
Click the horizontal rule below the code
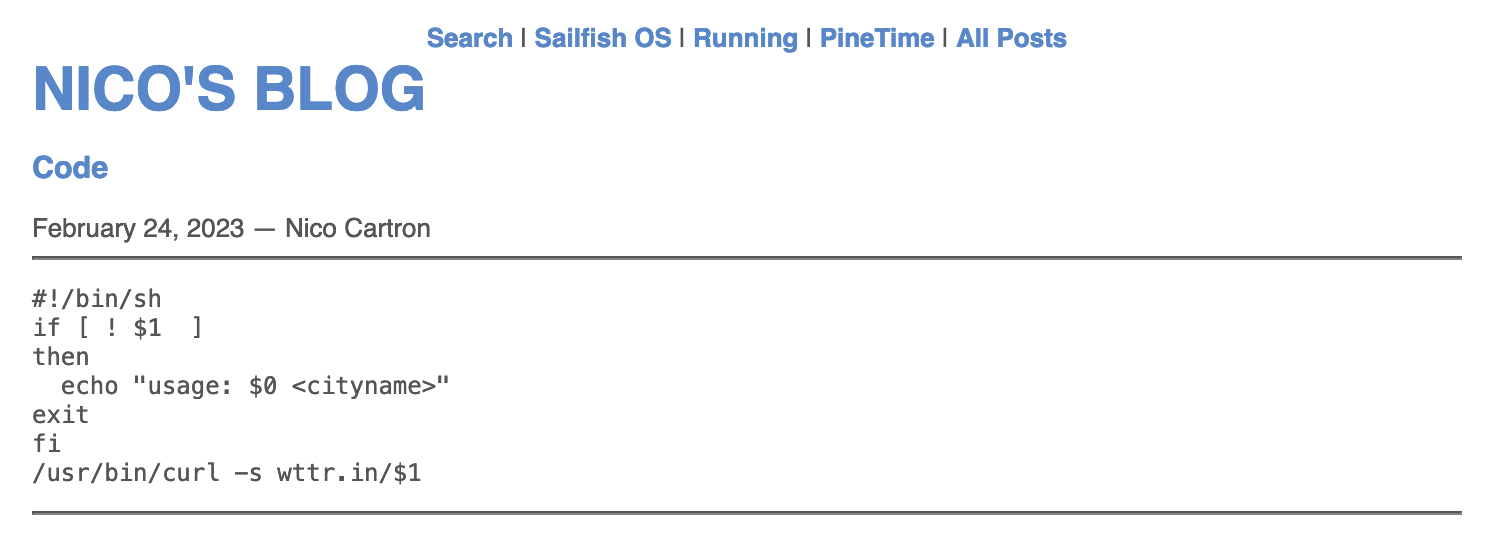point(747,513)
